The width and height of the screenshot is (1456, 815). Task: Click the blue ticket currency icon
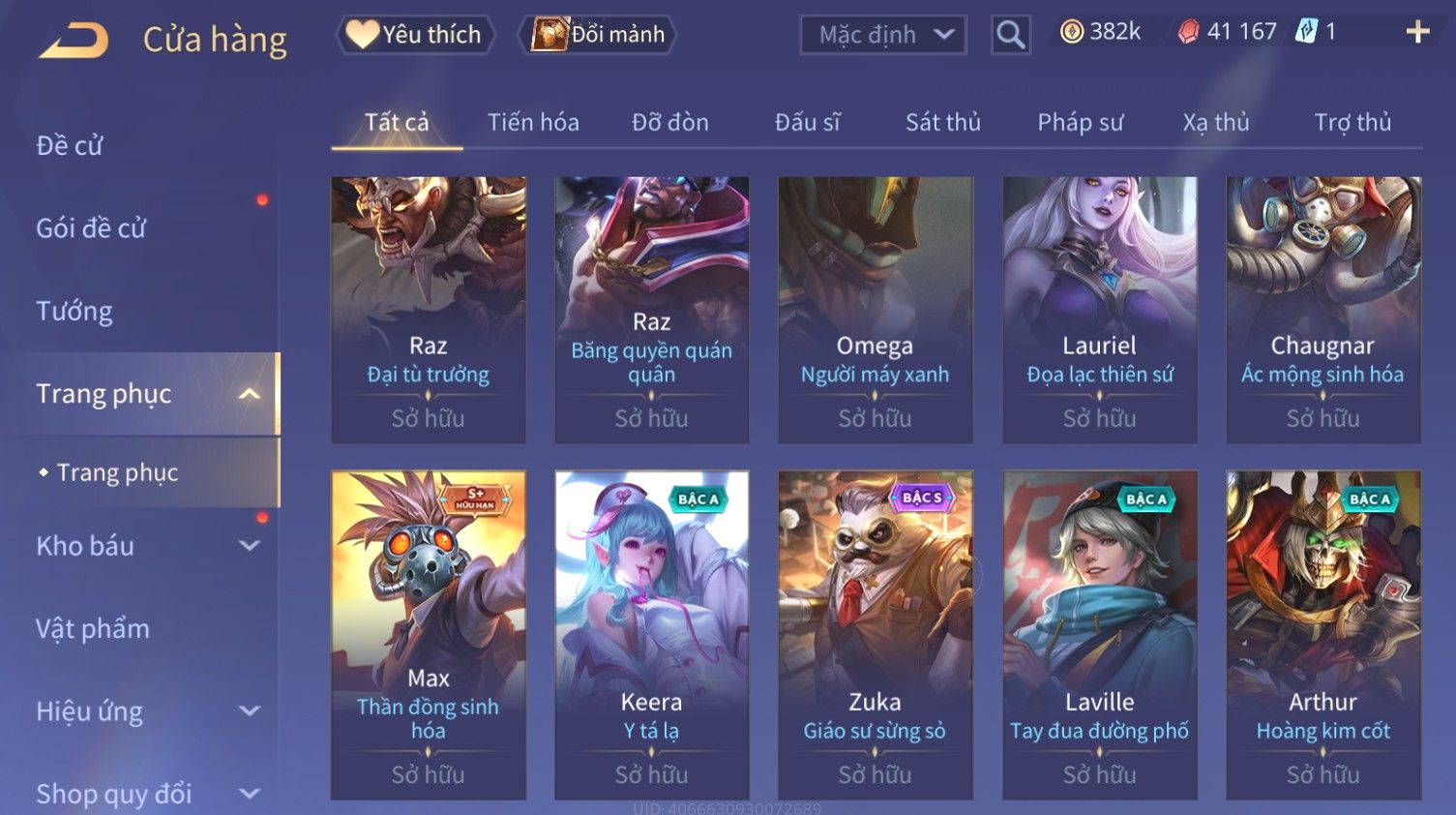[x=1306, y=32]
